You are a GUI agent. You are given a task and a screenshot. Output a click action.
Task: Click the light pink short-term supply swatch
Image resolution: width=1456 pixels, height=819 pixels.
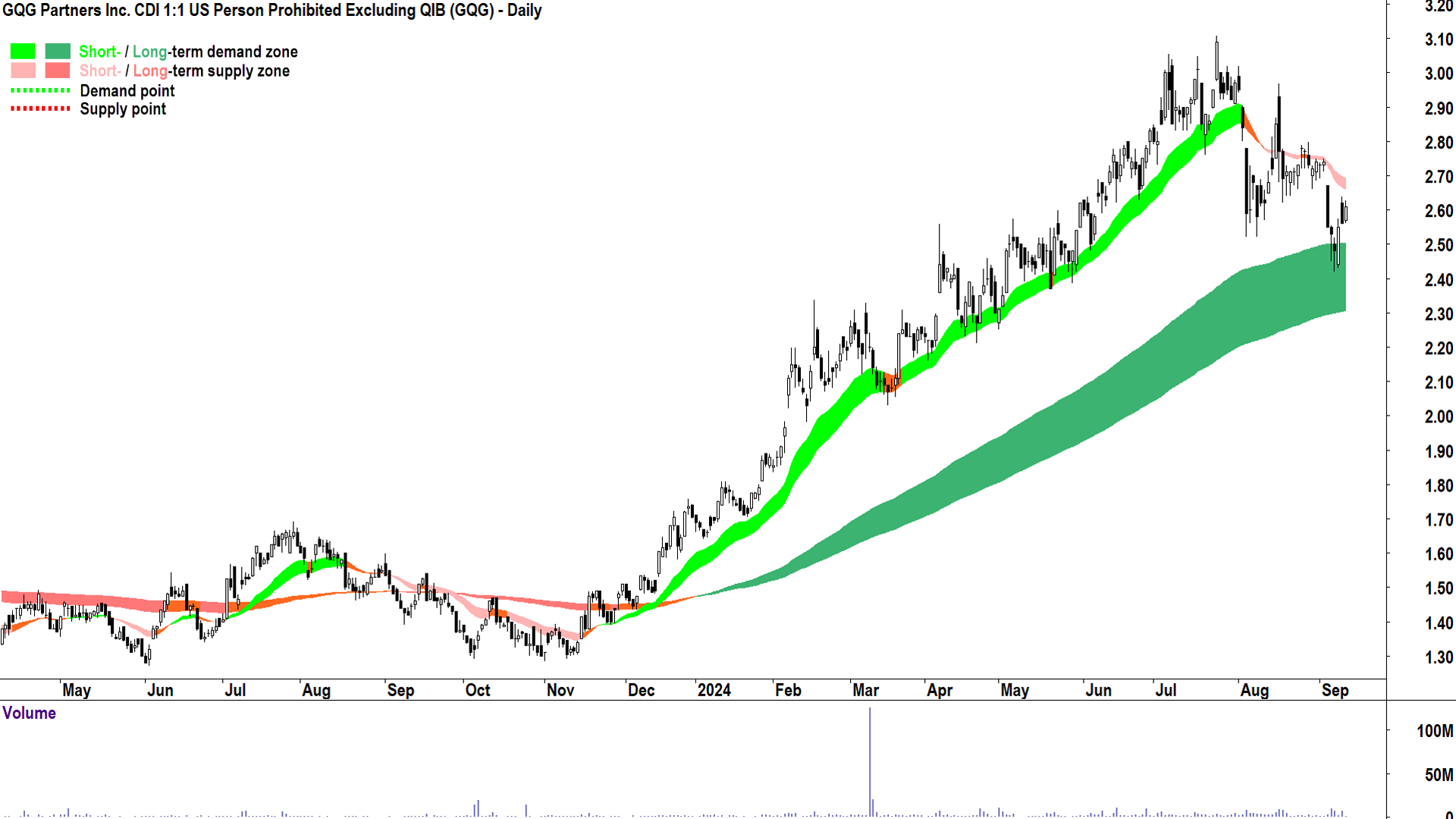pos(23,71)
